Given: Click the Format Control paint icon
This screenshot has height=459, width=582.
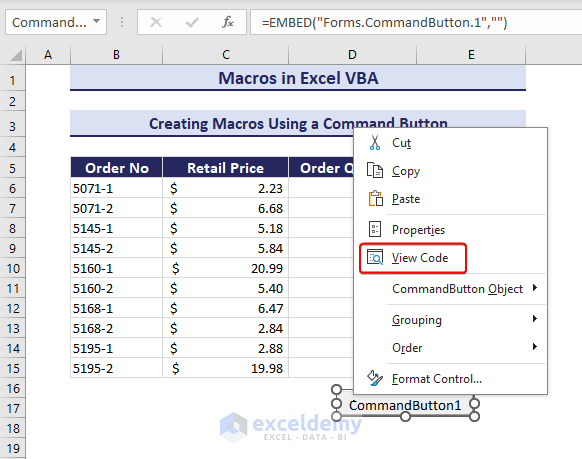Looking at the screenshot, I should (375, 378).
